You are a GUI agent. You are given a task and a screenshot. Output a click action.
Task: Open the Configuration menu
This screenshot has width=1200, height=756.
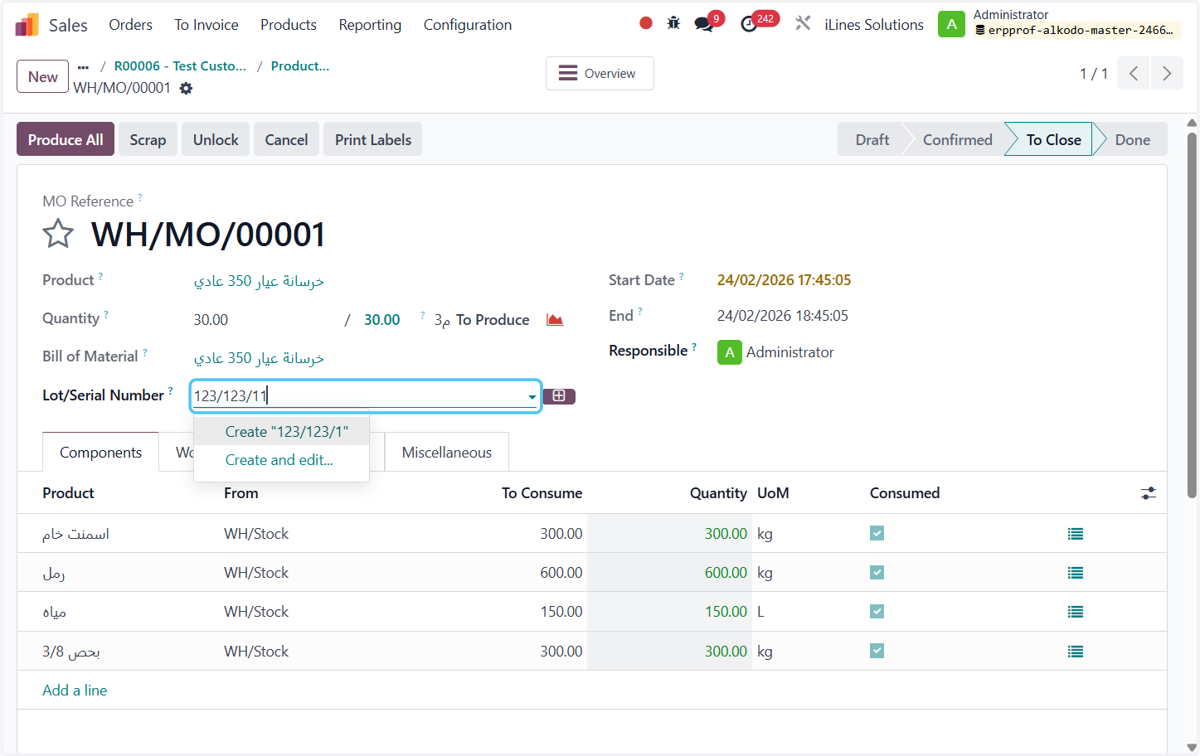point(467,24)
